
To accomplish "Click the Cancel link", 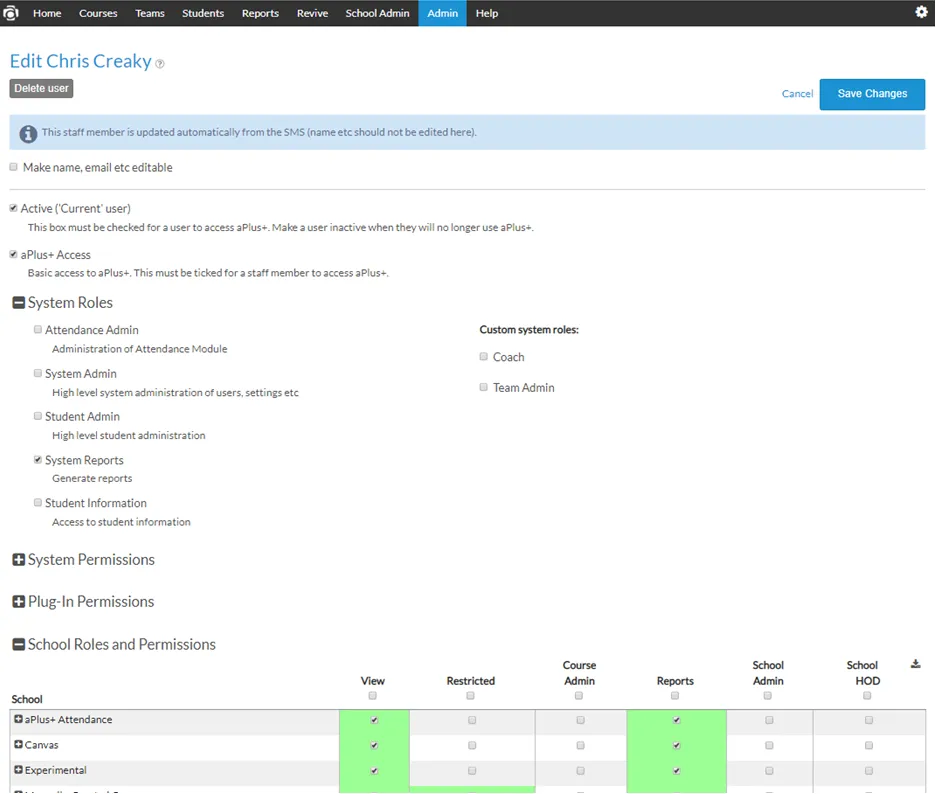I will [x=798, y=94].
